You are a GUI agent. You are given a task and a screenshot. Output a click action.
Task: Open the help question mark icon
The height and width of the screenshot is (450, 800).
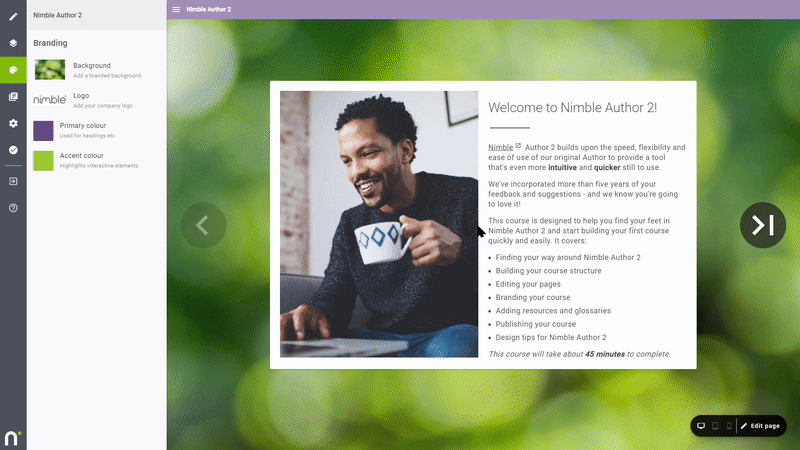click(x=13, y=208)
